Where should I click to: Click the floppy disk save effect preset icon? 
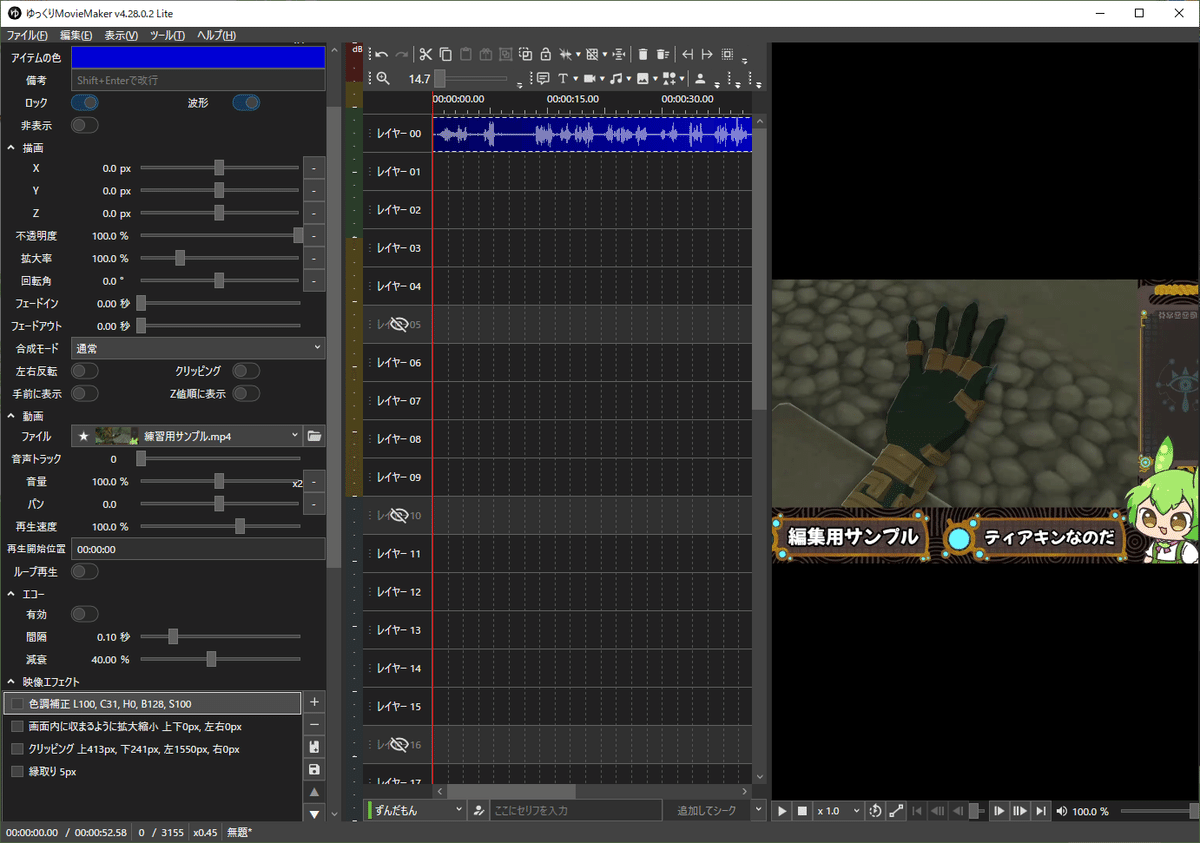point(314,769)
